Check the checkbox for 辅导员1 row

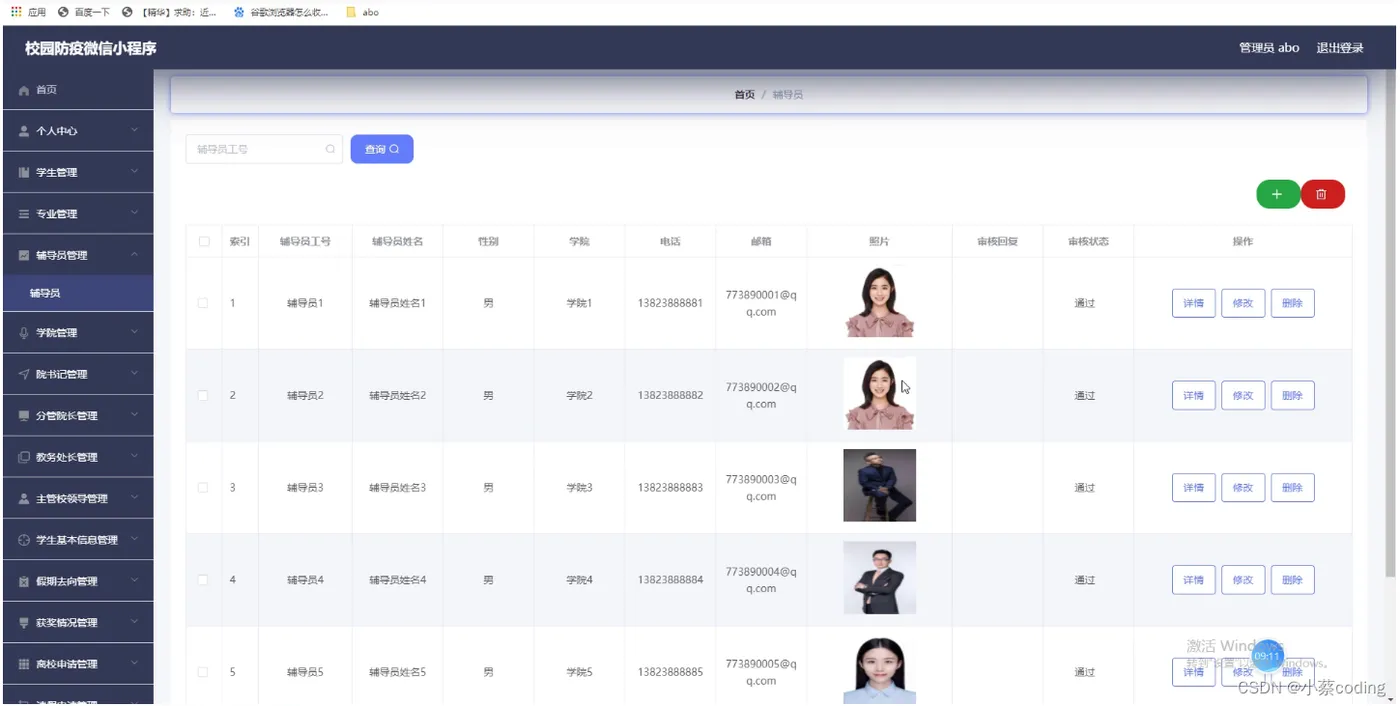coord(203,303)
